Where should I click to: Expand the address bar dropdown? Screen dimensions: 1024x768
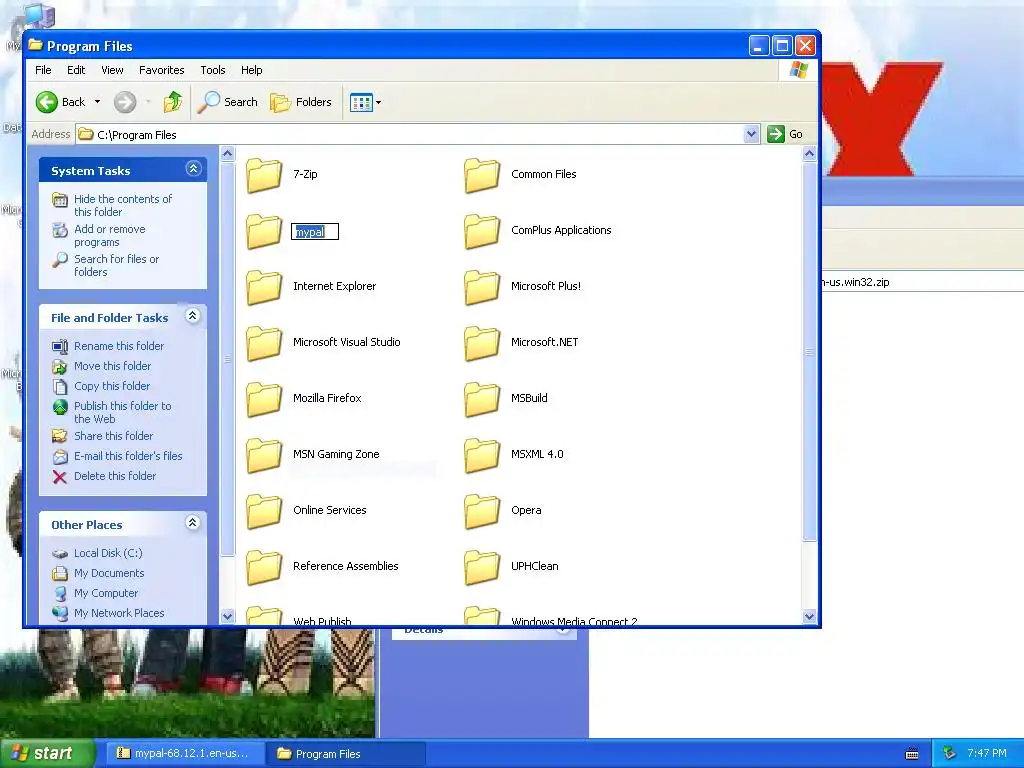tap(751, 134)
